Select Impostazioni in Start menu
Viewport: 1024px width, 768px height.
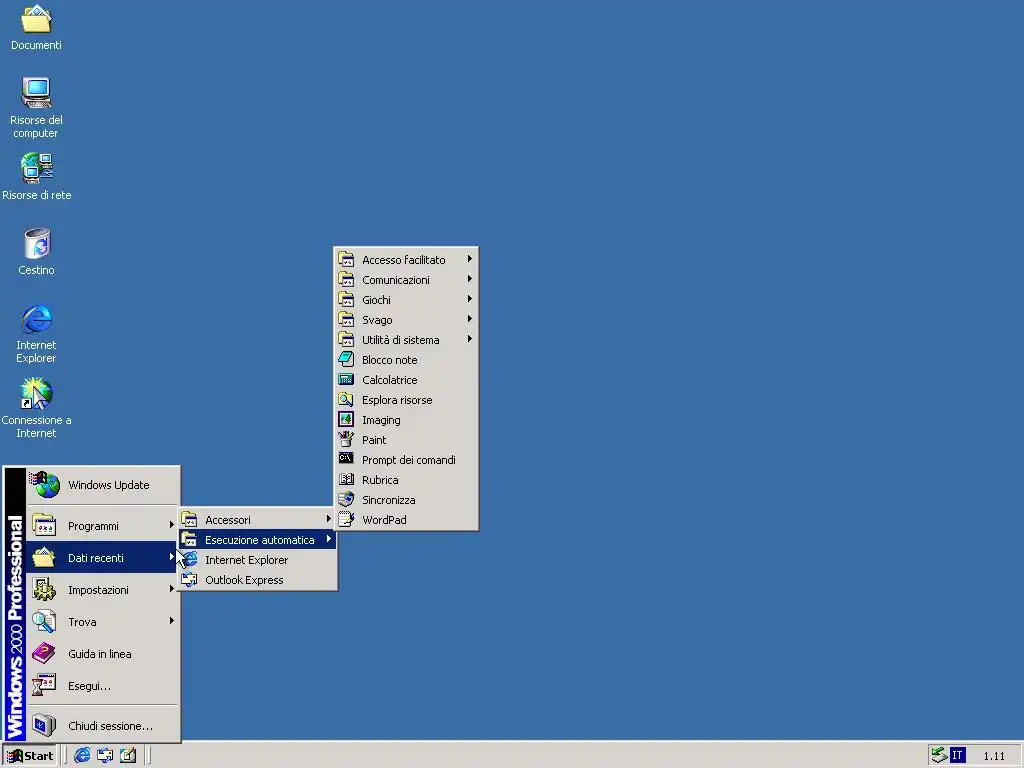[x=103, y=589]
